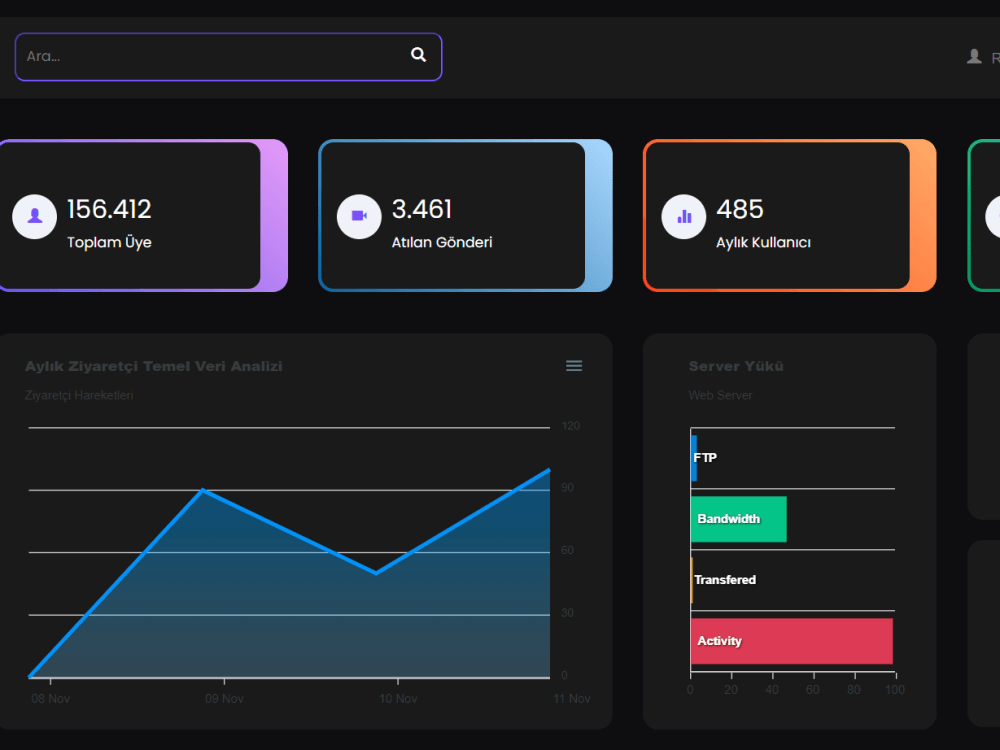Click the 90 y-axis value
Viewport: 1000px width, 750px height.
568,488
